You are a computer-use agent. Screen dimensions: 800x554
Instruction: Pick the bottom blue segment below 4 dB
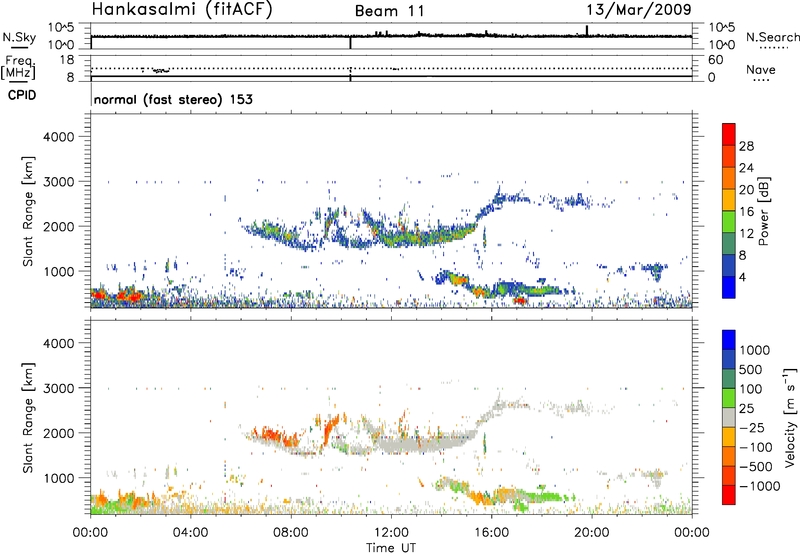[x=729, y=287]
